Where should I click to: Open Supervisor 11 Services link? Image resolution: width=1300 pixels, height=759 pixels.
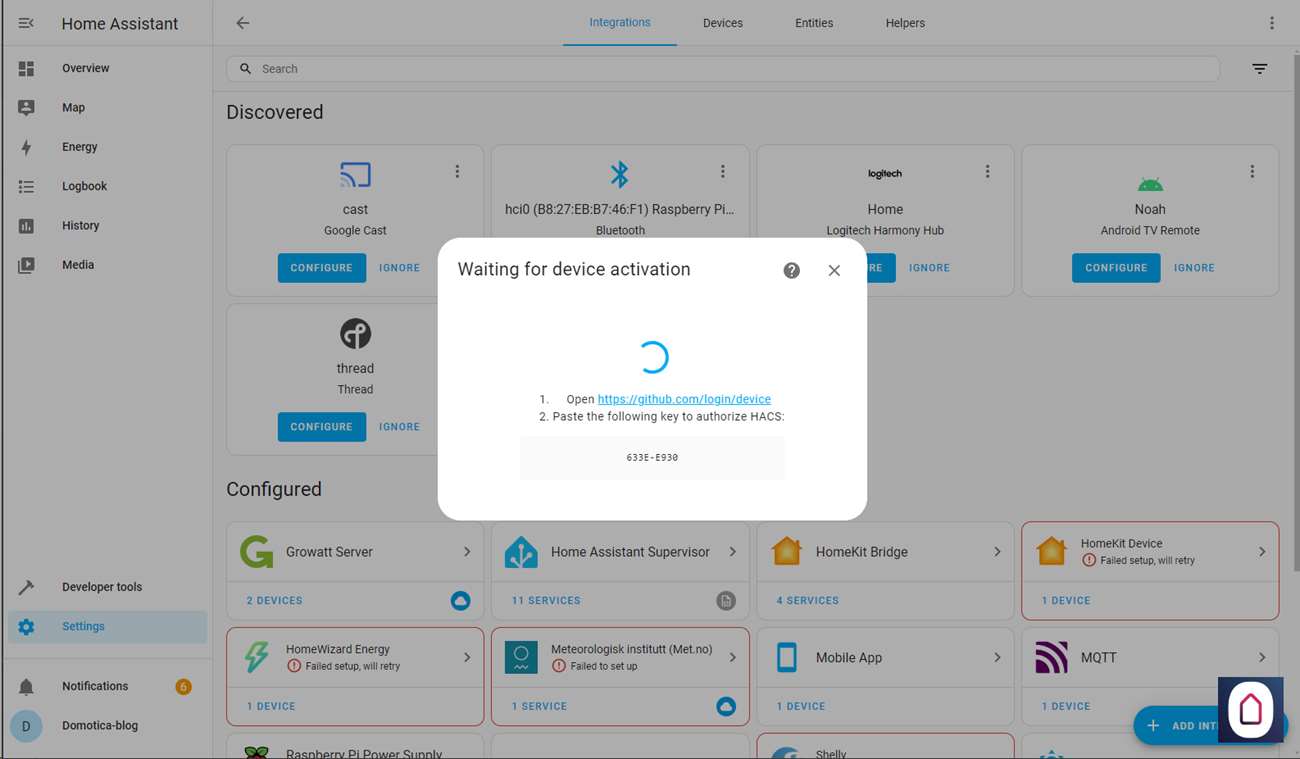(546, 601)
